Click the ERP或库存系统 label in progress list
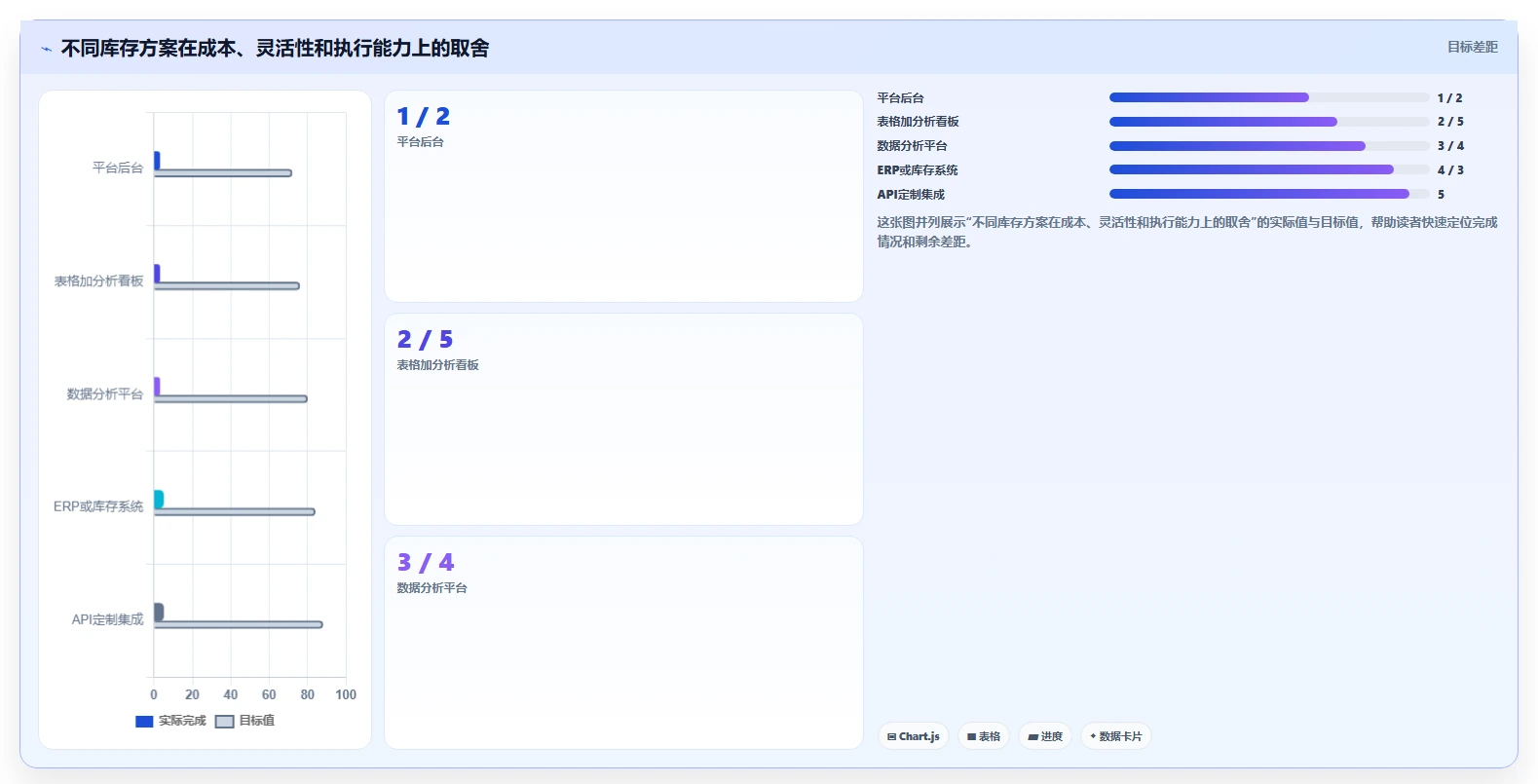This screenshot has height=784, width=1538. click(918, 169)
